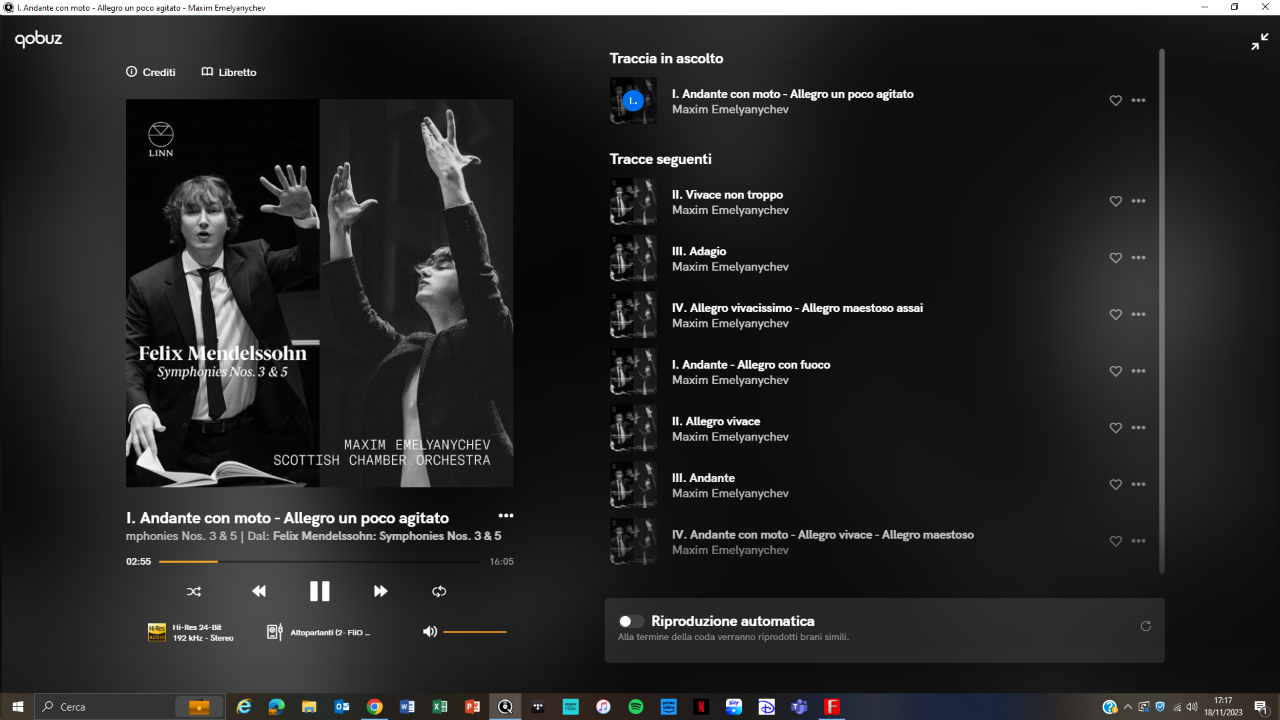Open the options menu for II. Allegro vivace
The width and height of the screenshot is (1280, 720).
point(1138,428)
